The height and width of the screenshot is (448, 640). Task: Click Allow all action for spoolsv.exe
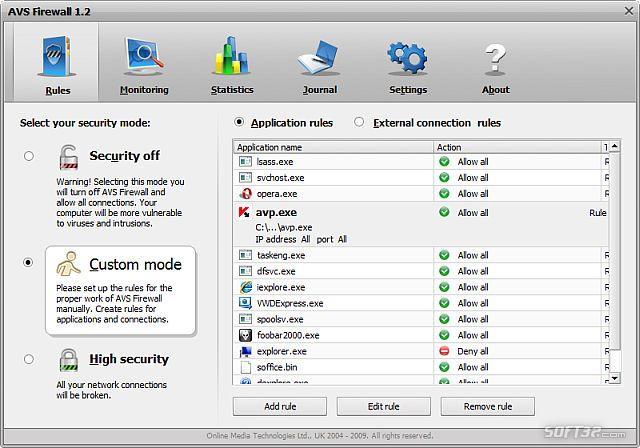coord(473,319)
